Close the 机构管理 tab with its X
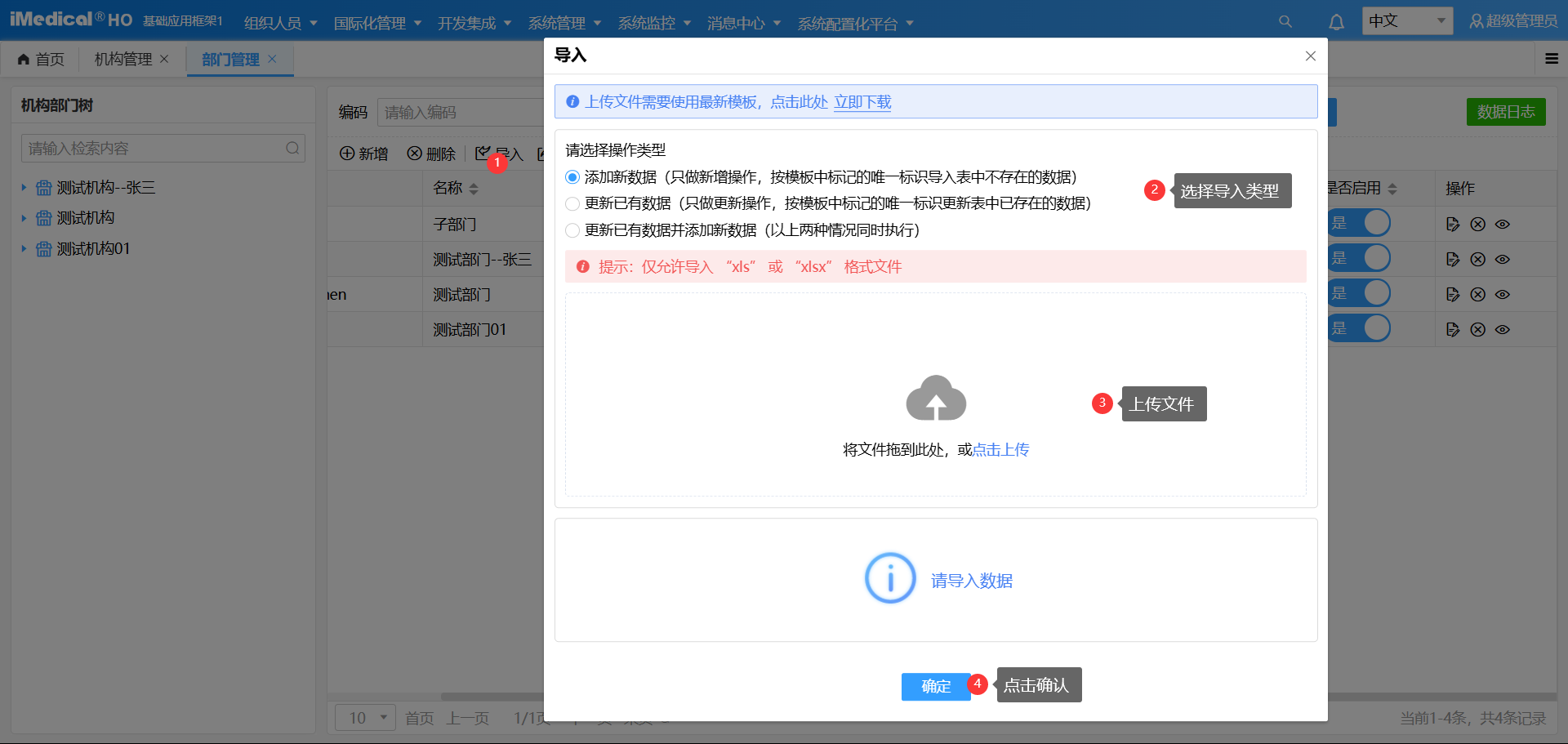 point(164,59)
